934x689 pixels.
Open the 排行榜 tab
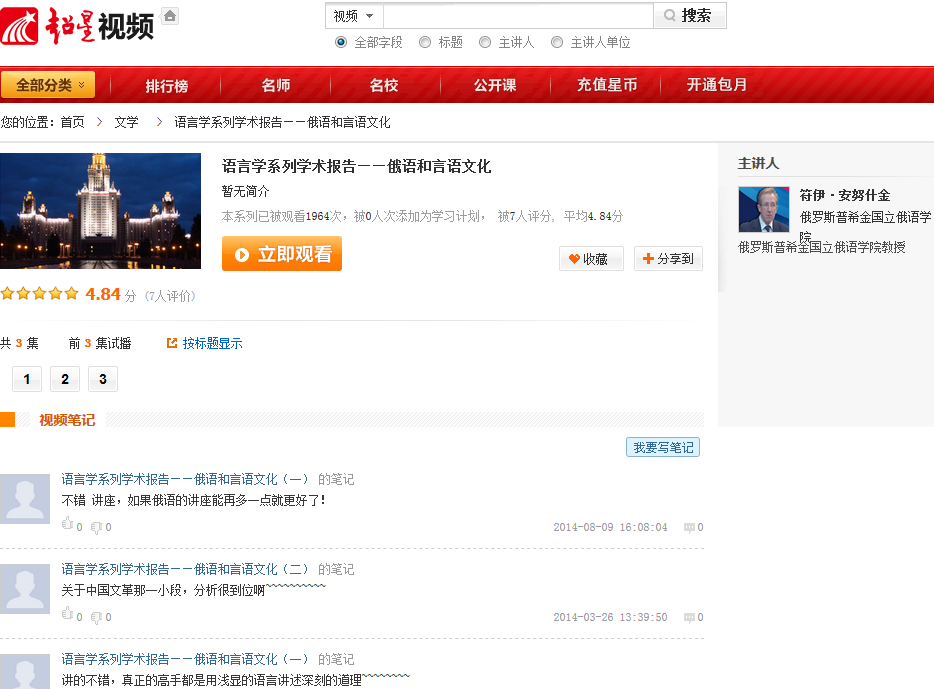click(x=166, y=85)
